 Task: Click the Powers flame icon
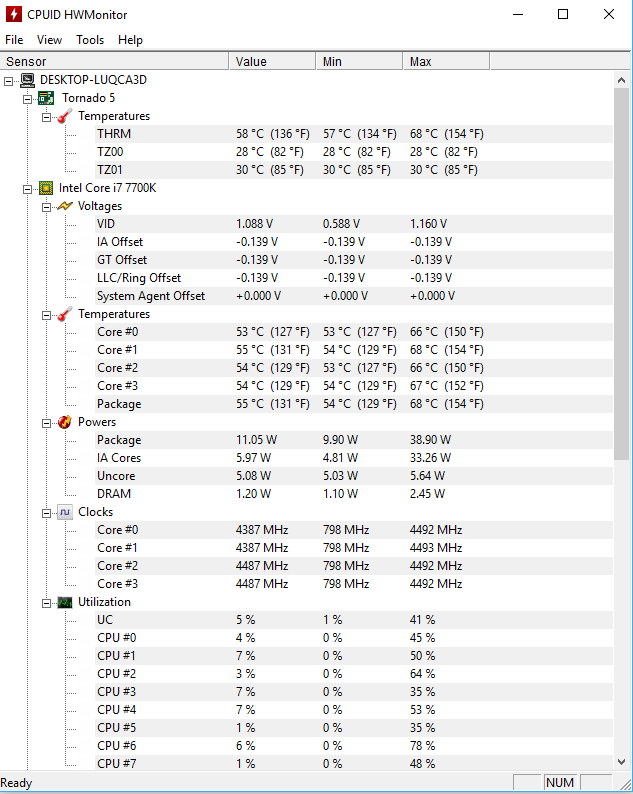[64, 422]
